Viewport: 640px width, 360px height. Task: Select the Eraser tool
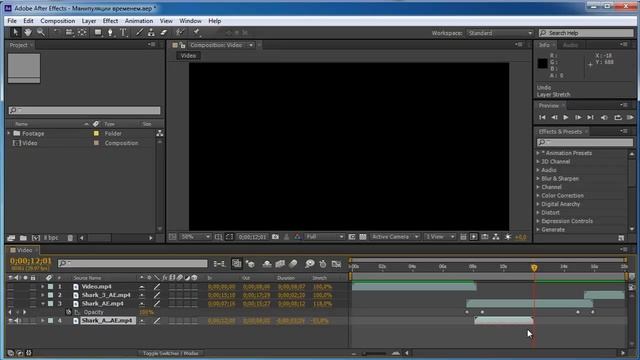point(164,32)
